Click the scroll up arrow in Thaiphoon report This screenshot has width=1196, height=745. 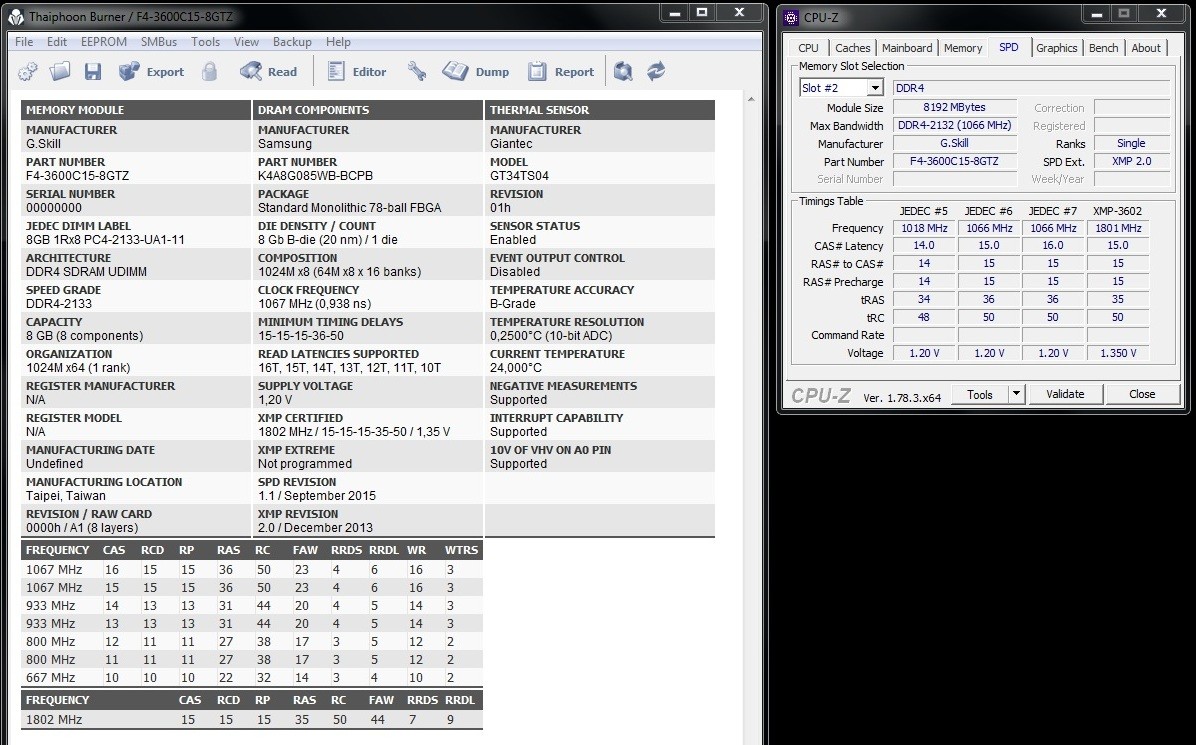click(x=751, y=99)
